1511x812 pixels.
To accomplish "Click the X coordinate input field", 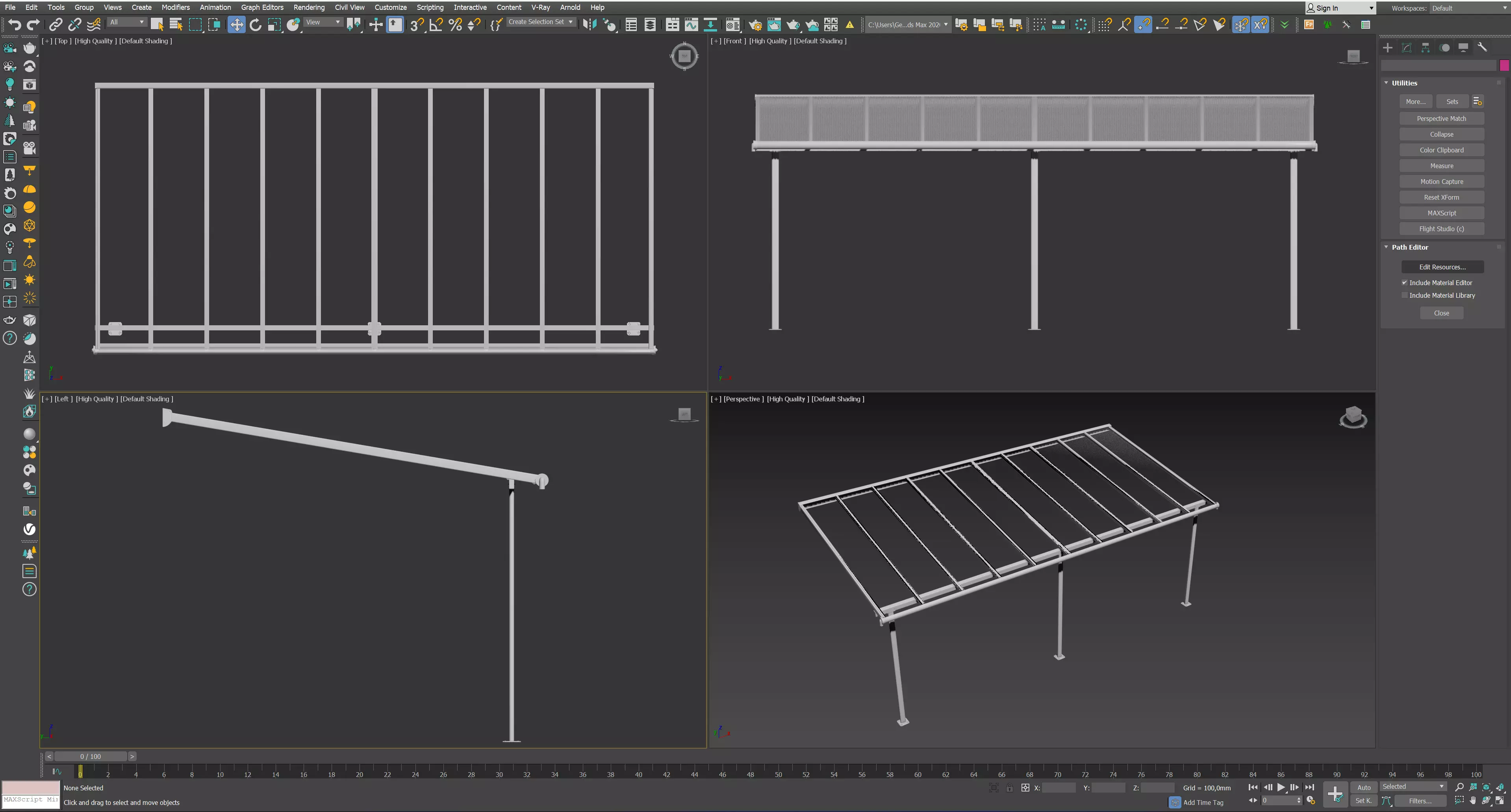I will coord(1059,788).
